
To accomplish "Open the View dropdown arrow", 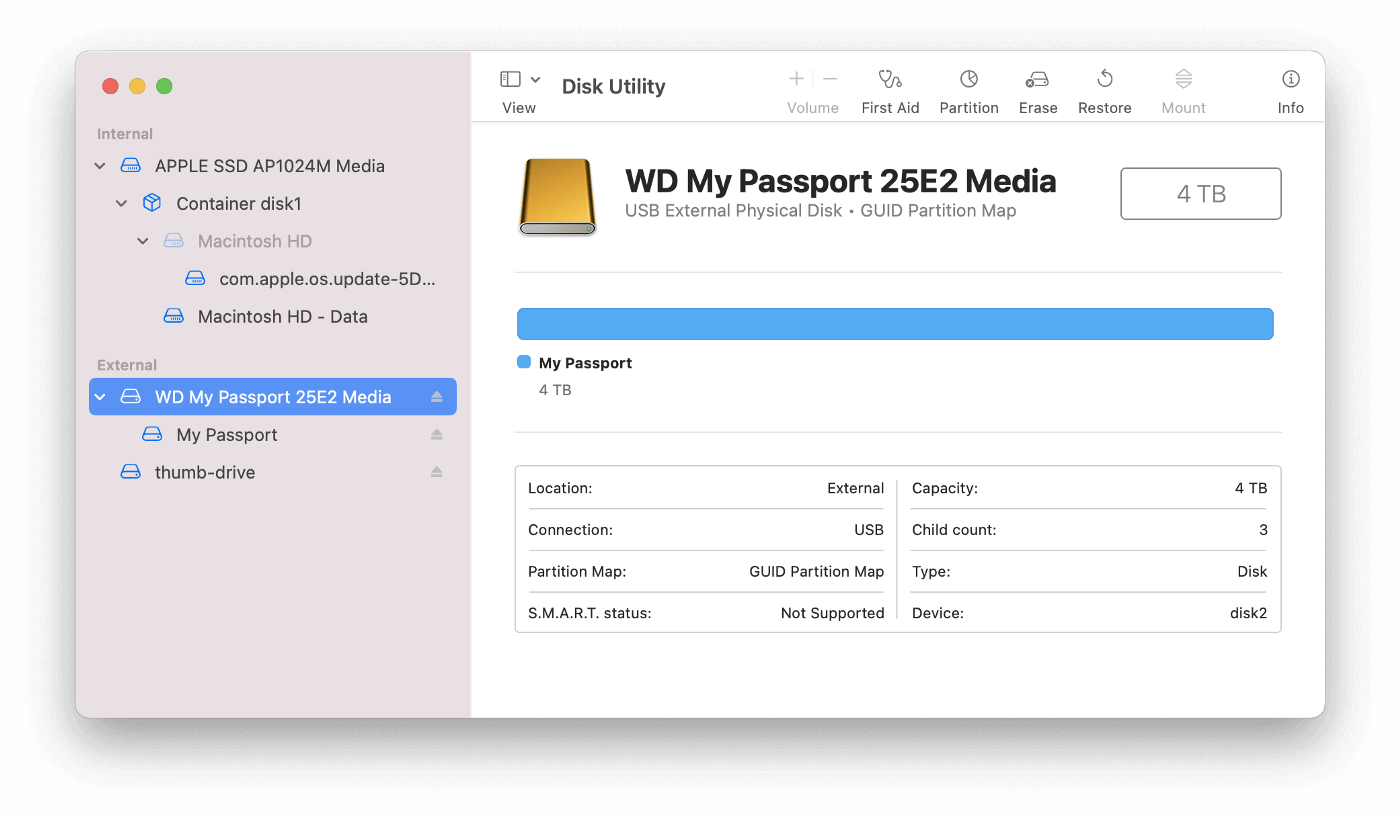I will 533,78.
